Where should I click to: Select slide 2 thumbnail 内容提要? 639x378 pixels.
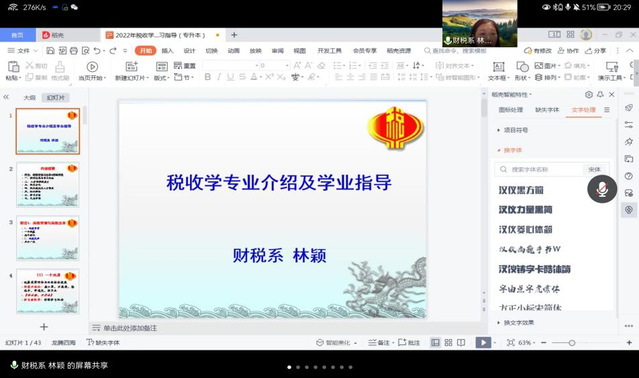coord(48,185)
